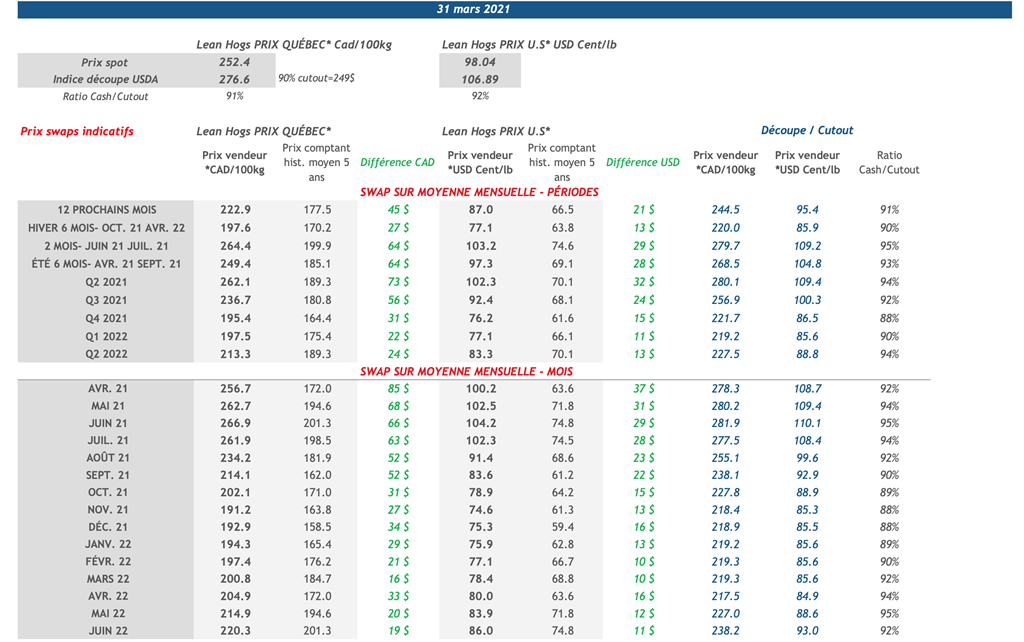This screenshot has height=642, width=1024.
Task: Click the DÉC. 21 row label
Action: (107, 527)
